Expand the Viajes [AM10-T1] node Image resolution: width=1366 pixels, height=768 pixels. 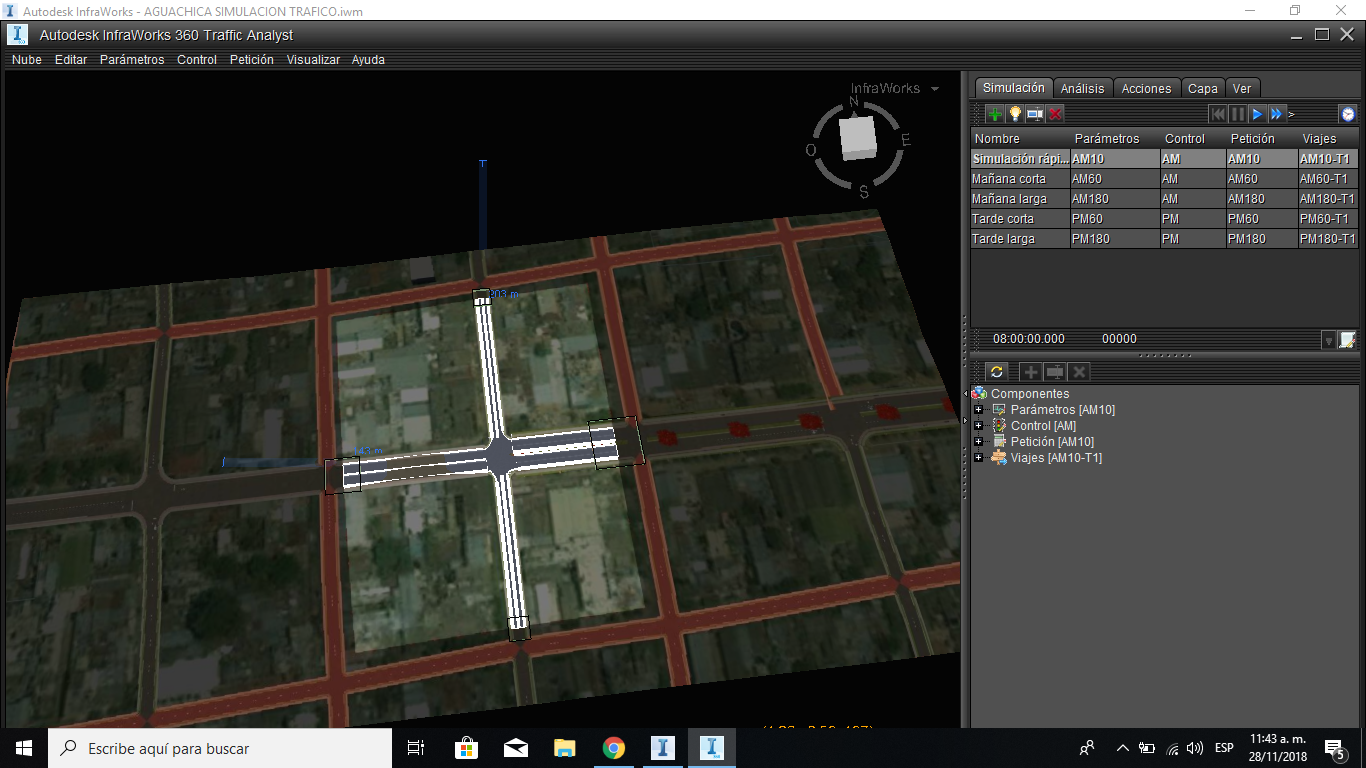(x=979, y=458)
